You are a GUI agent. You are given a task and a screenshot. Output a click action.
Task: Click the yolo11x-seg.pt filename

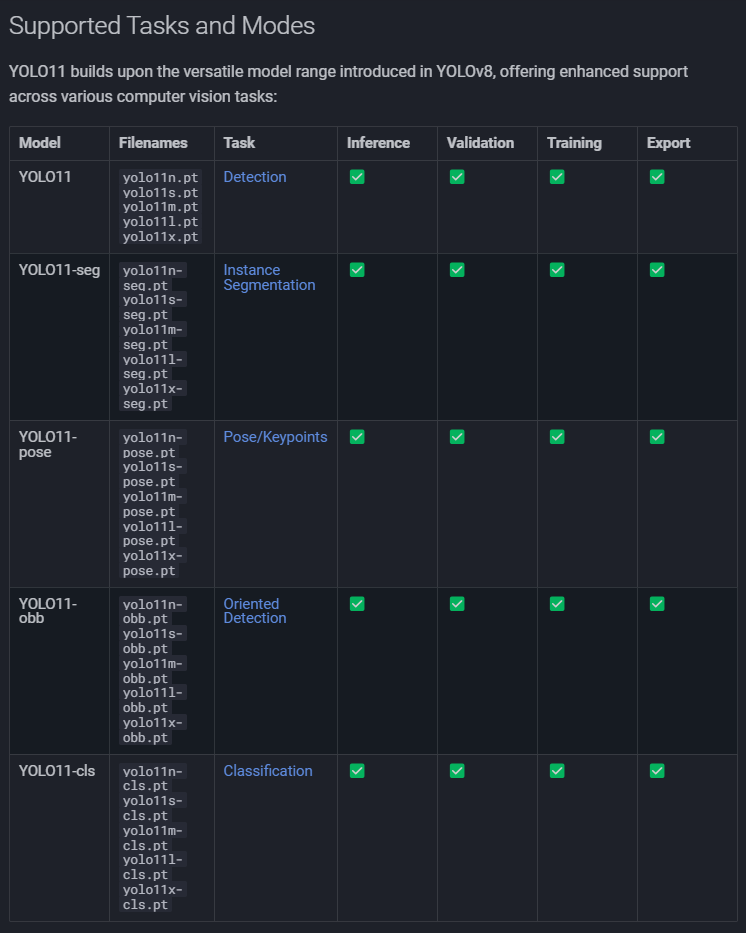pos(153,396)
